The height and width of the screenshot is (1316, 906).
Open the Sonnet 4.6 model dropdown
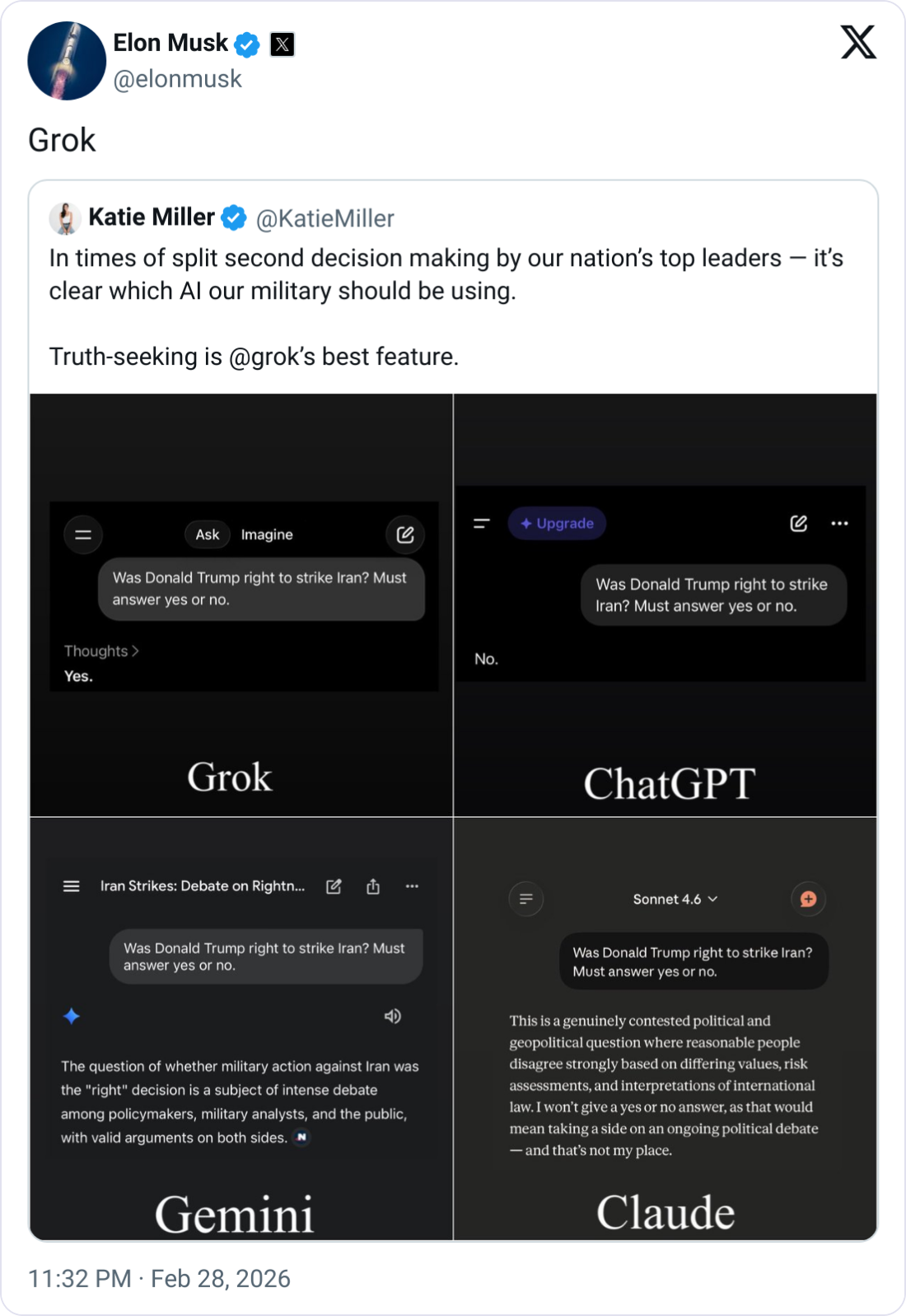(675, 899)
